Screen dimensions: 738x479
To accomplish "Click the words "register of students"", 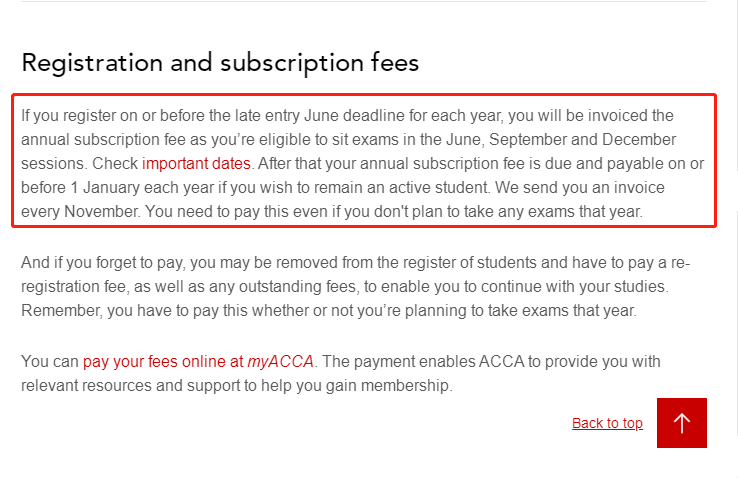I will [409, 263].
